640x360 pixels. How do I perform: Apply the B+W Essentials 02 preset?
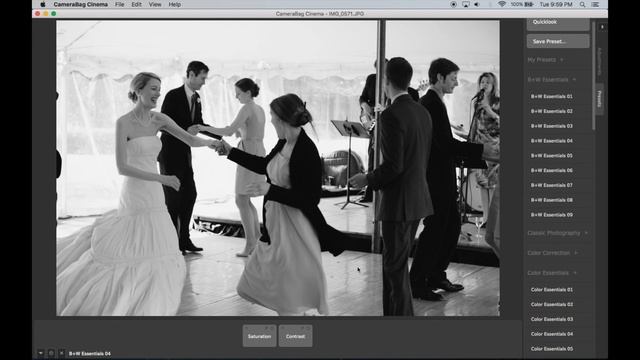551,111
